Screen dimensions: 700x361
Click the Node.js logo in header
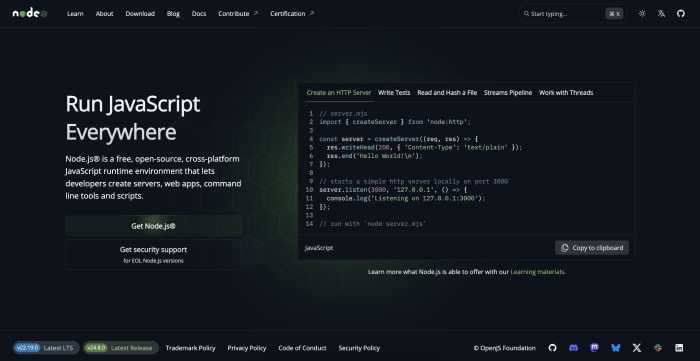(30, 13)
